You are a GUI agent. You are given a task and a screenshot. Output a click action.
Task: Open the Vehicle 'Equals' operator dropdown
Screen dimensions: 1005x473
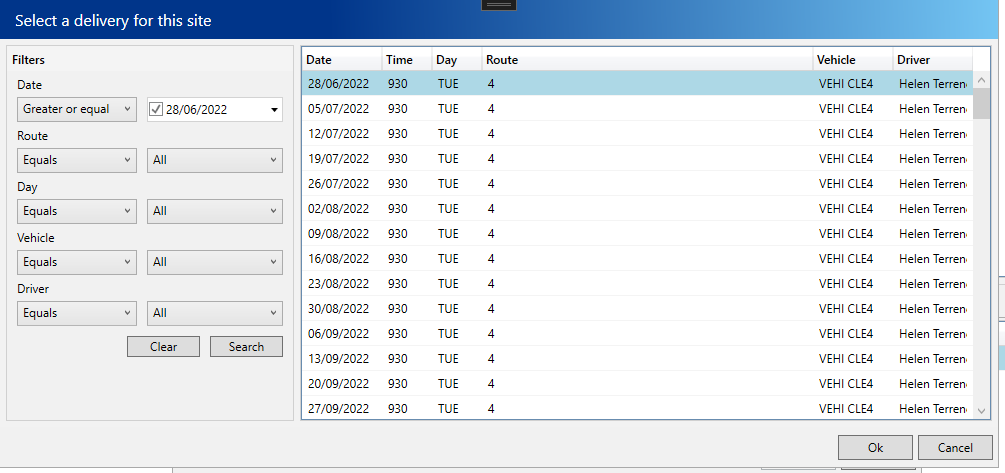(77, 262)
